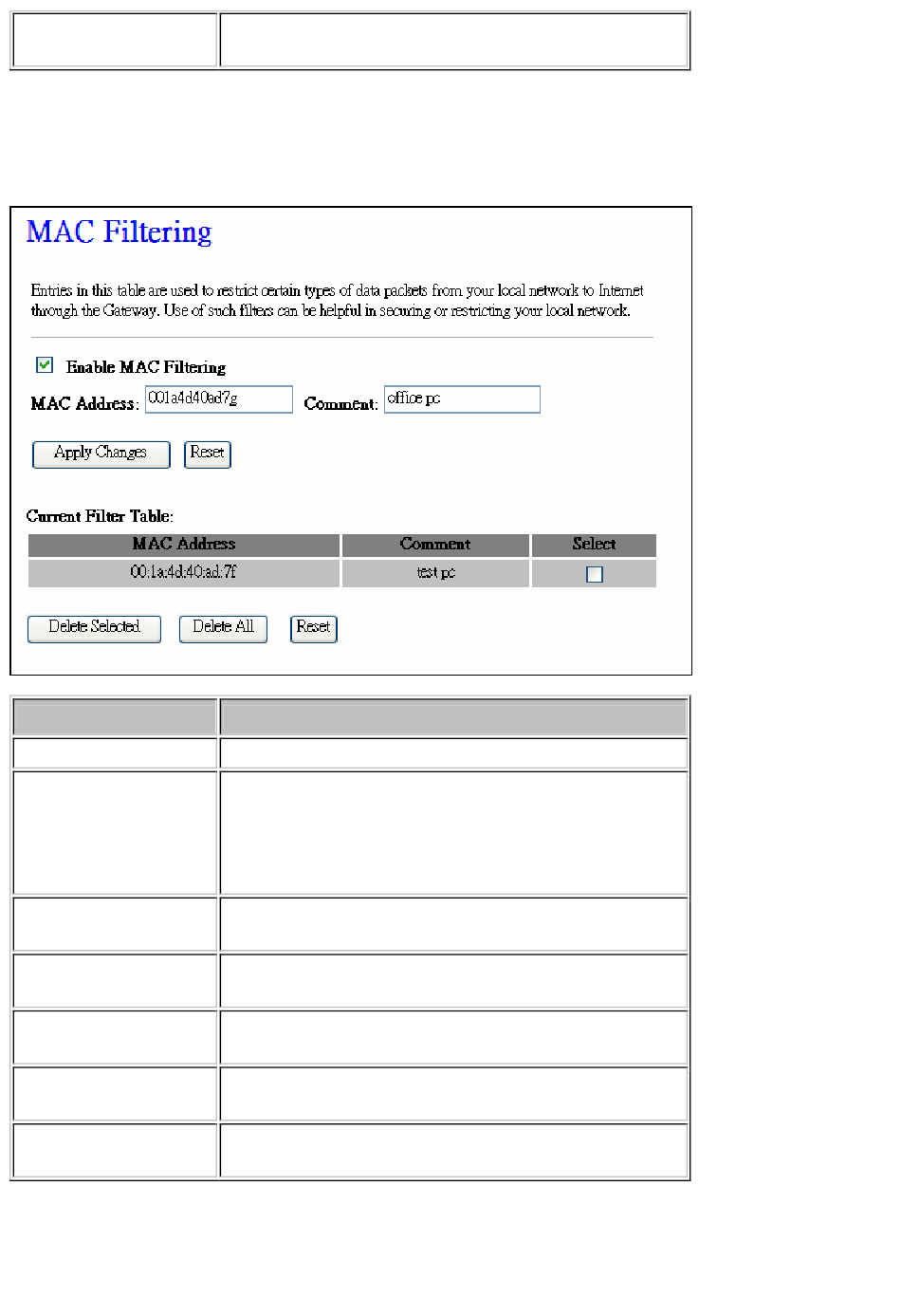
Task: Click the Comment input field
Action: pyautogui.click(x=462, y=399)
